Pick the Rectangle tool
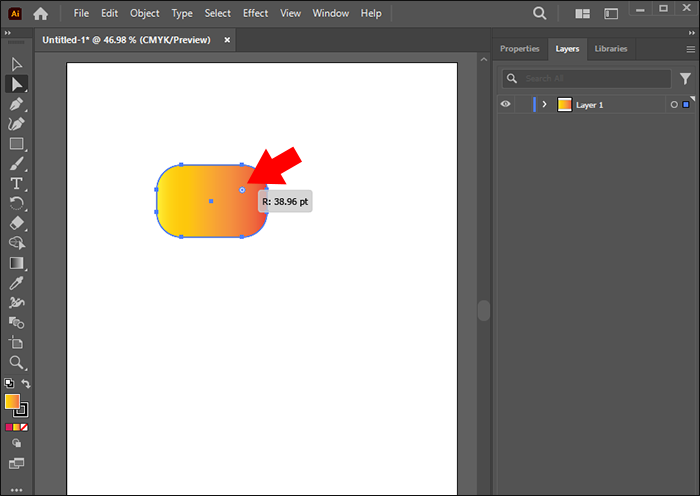This screenshot has height=496, width=700. [17, 144]
